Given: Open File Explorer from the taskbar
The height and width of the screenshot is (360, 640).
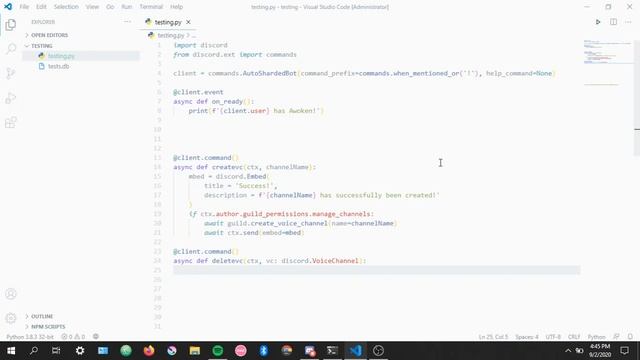Looking at the screenshot, I should 195,351.
